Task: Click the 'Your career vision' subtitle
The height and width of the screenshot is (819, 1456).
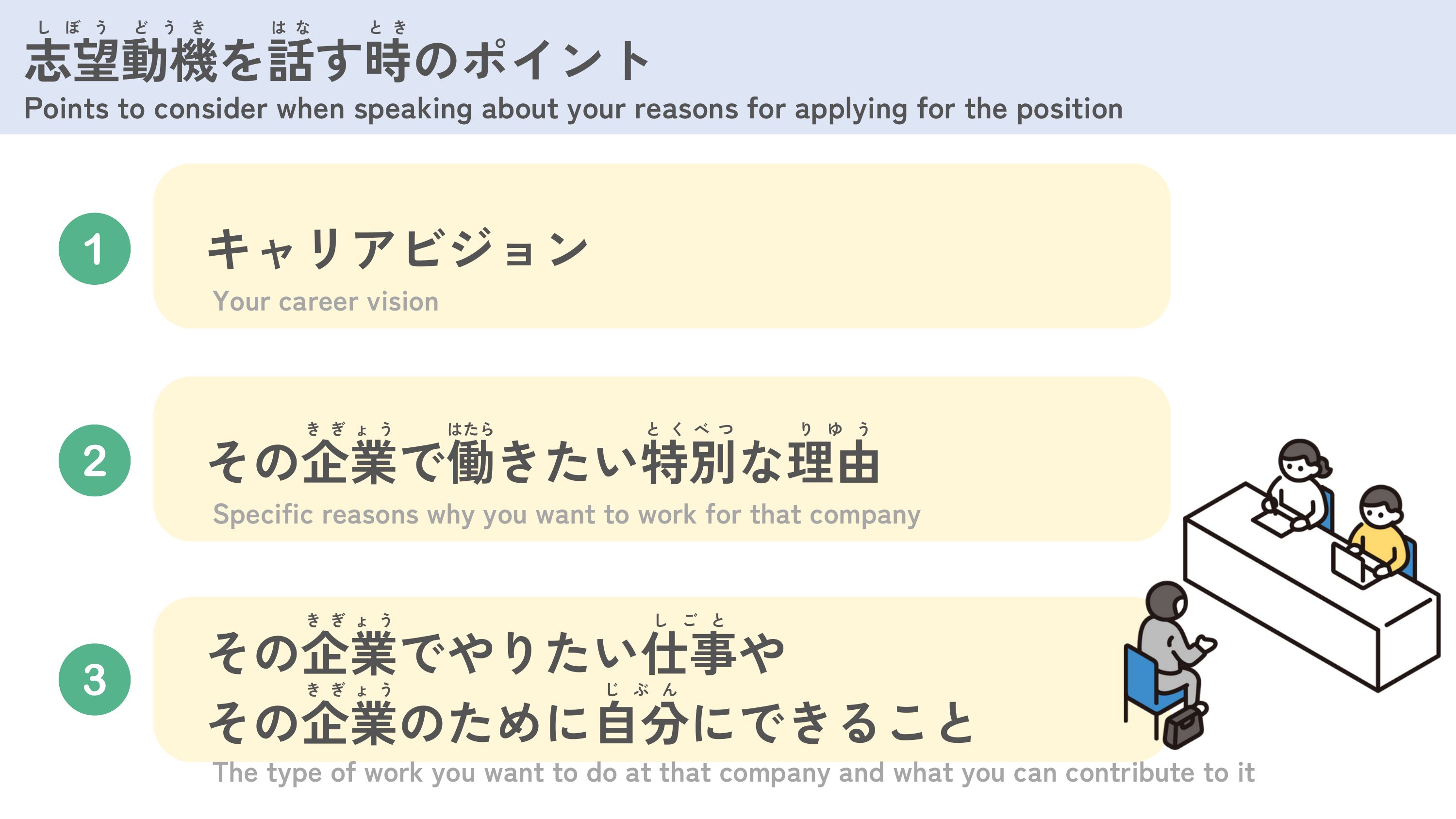Action: pyautogui.click(x=326, y=301)
